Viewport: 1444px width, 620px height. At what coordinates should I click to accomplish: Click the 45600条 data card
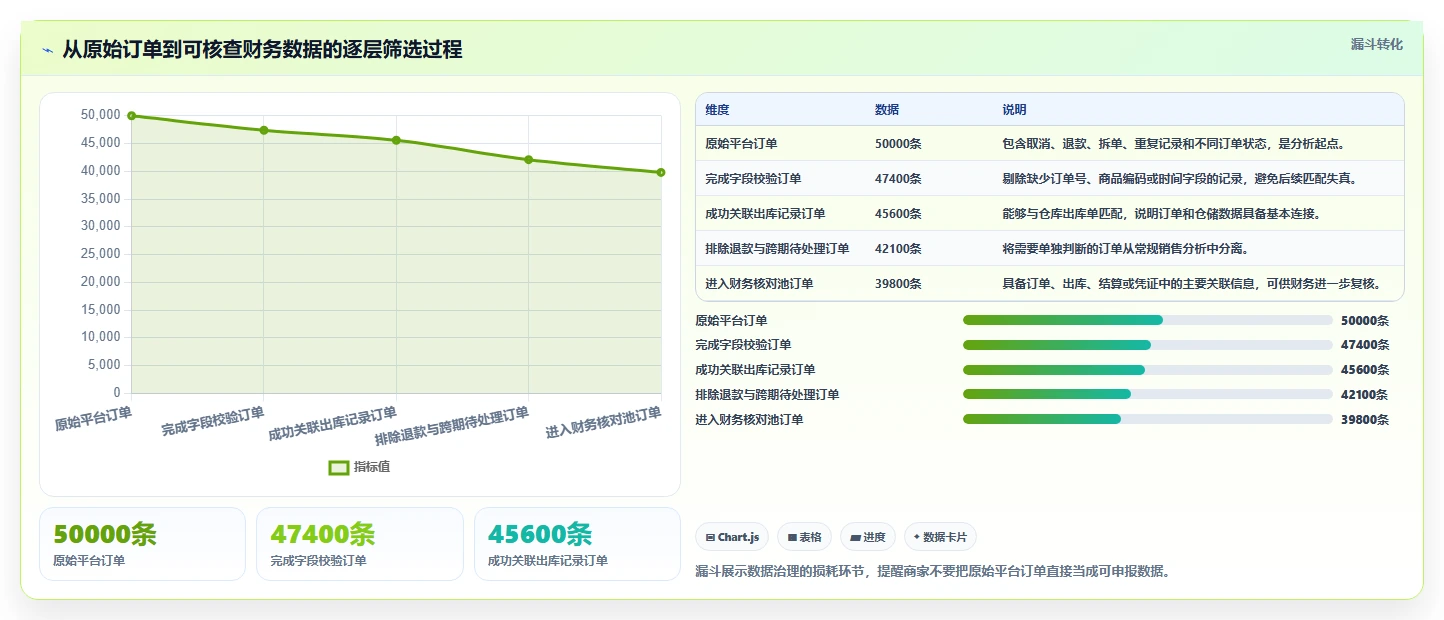click(x=577, y=544)
